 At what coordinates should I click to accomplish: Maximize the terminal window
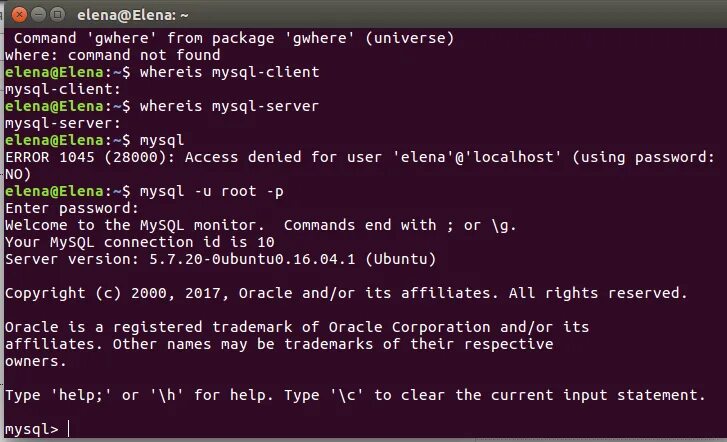pos(56,14)
